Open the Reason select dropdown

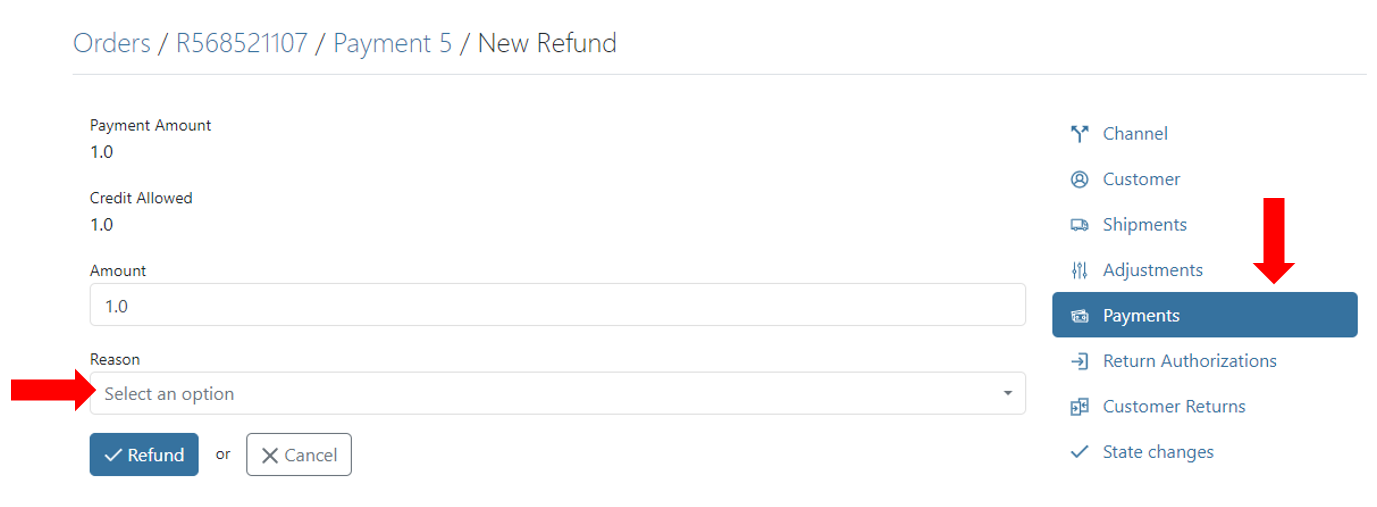pyautogui.click(x=558, y=394)
